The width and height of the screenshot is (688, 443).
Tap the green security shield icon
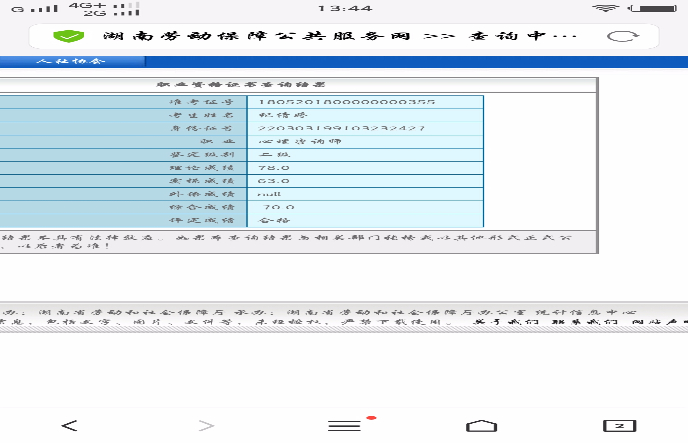tap(68, 36)
